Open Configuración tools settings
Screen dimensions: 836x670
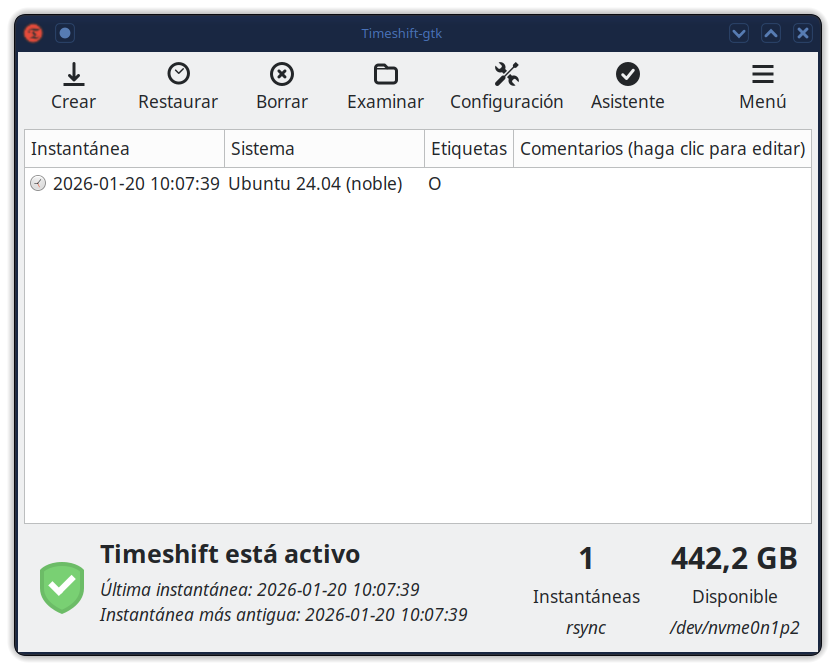click(x=506, y=75)
